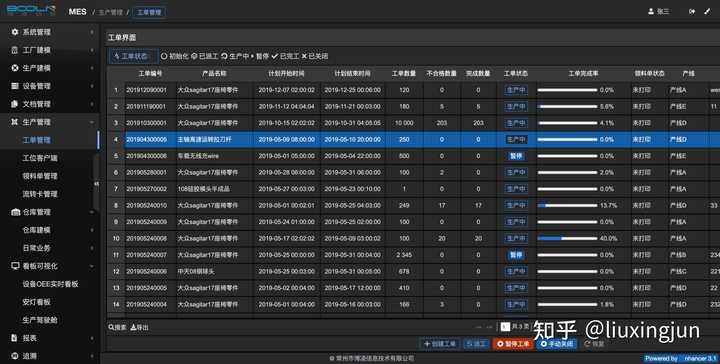The width and height of the screenshot is (720, 364).
Task: Click the page number input field
Action: (505, 327)
